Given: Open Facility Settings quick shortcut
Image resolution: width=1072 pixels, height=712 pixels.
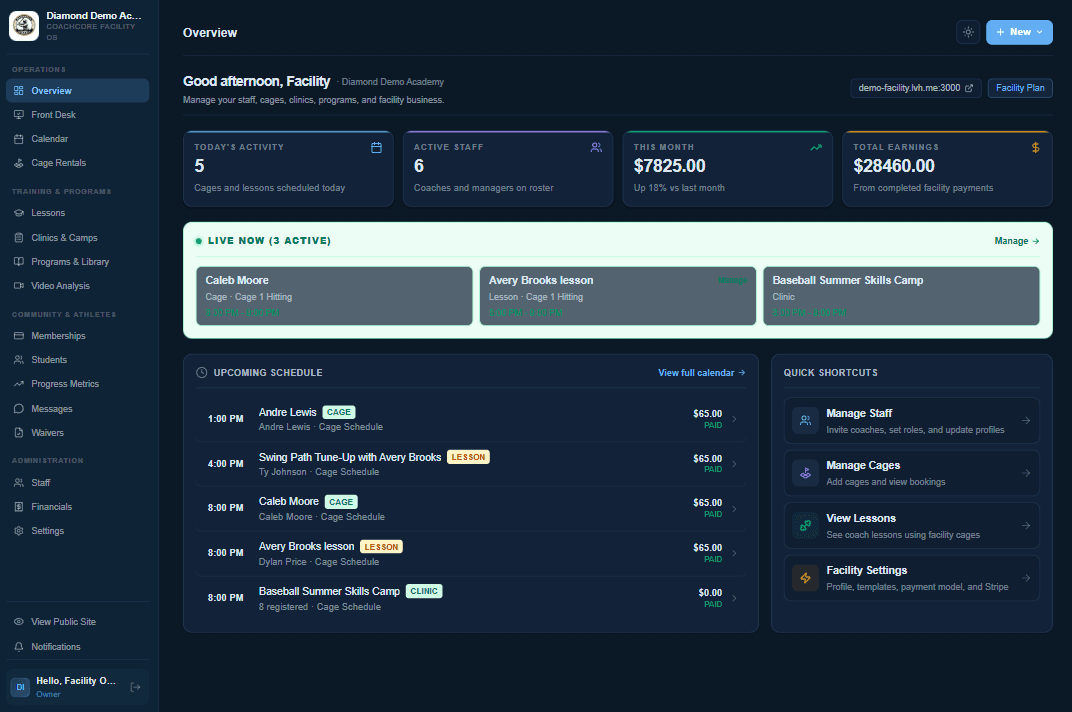Looking at the screenshot, I should point(911,578).
